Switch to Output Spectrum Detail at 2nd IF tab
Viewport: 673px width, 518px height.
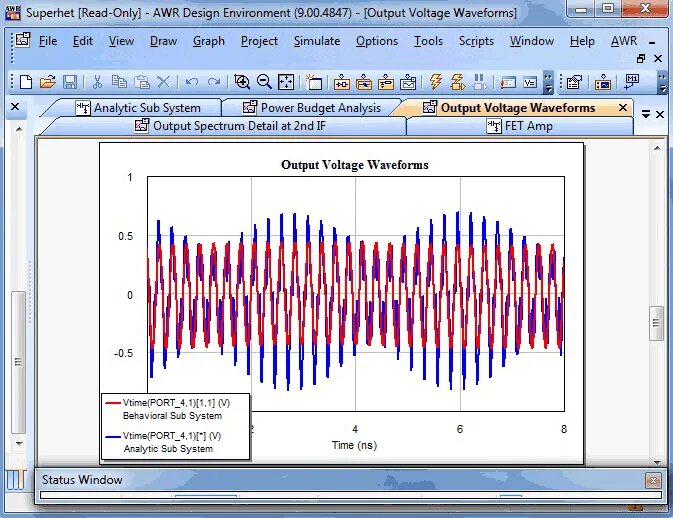230,126
